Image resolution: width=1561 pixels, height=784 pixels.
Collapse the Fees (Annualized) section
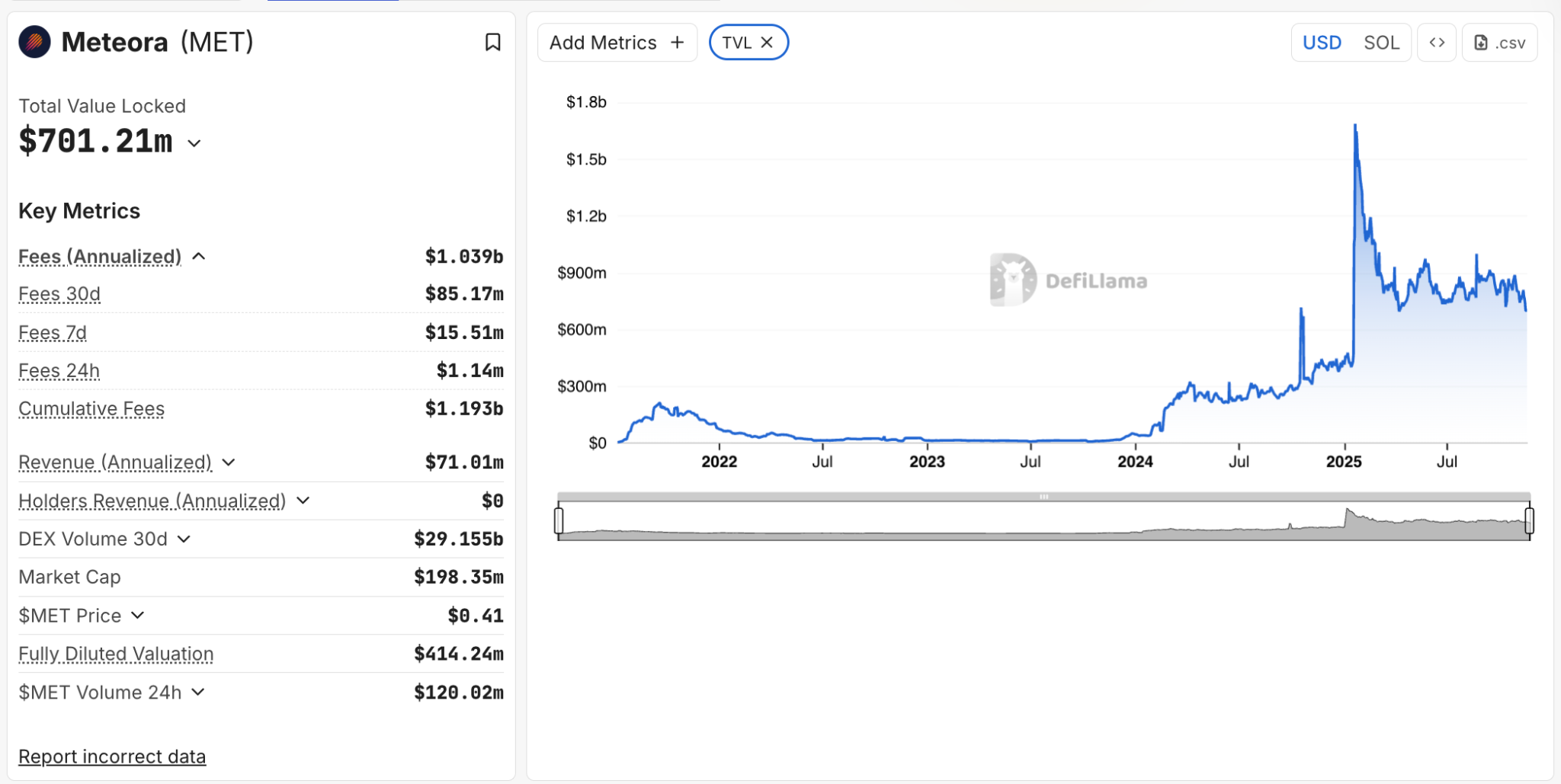pyautogui.click(x=199, y=257)
